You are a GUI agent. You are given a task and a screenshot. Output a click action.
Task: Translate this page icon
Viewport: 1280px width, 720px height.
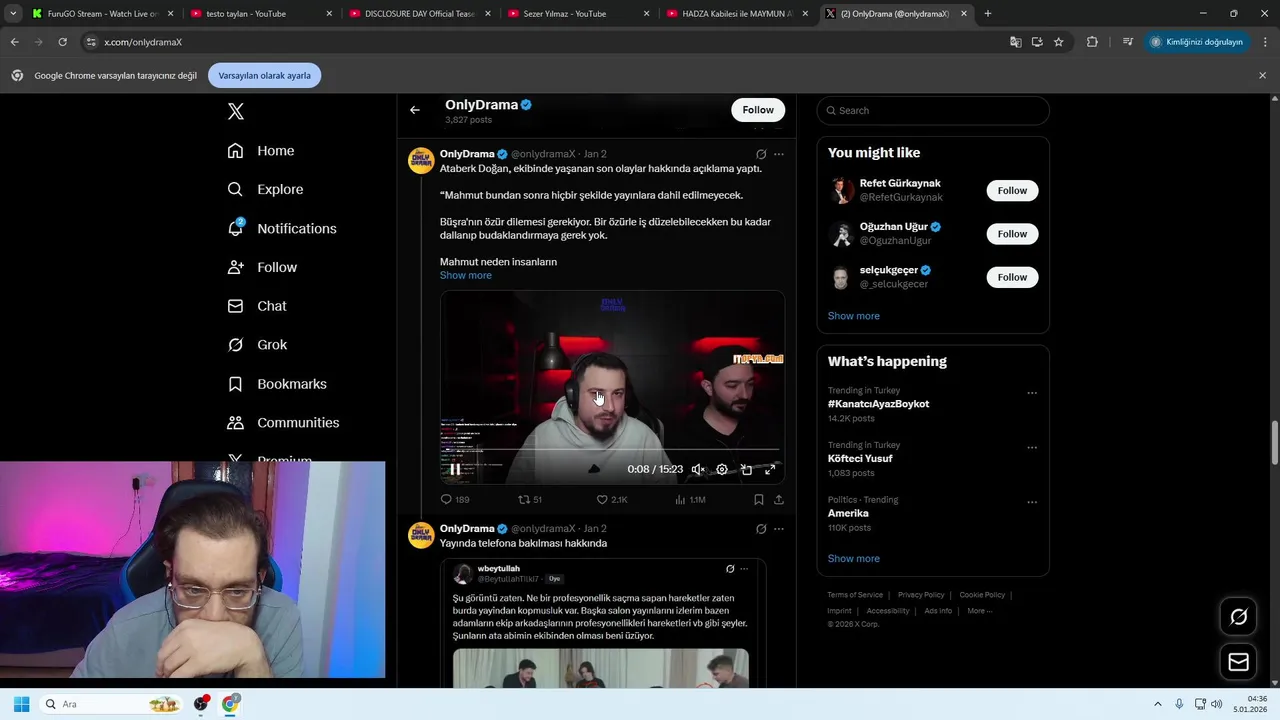[1016, 42]
